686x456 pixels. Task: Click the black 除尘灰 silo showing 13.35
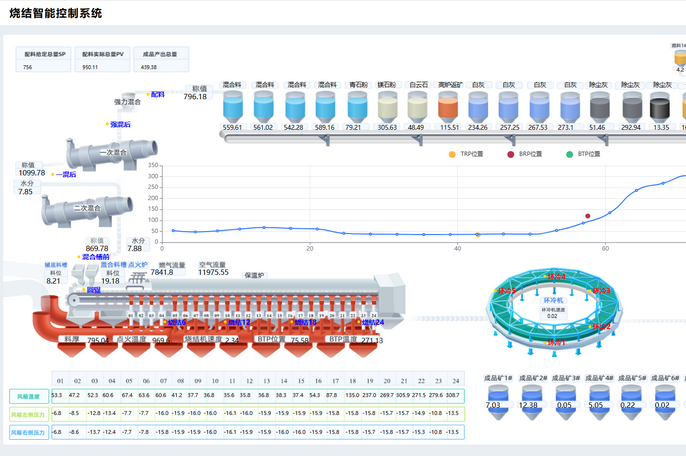point(660,106)
